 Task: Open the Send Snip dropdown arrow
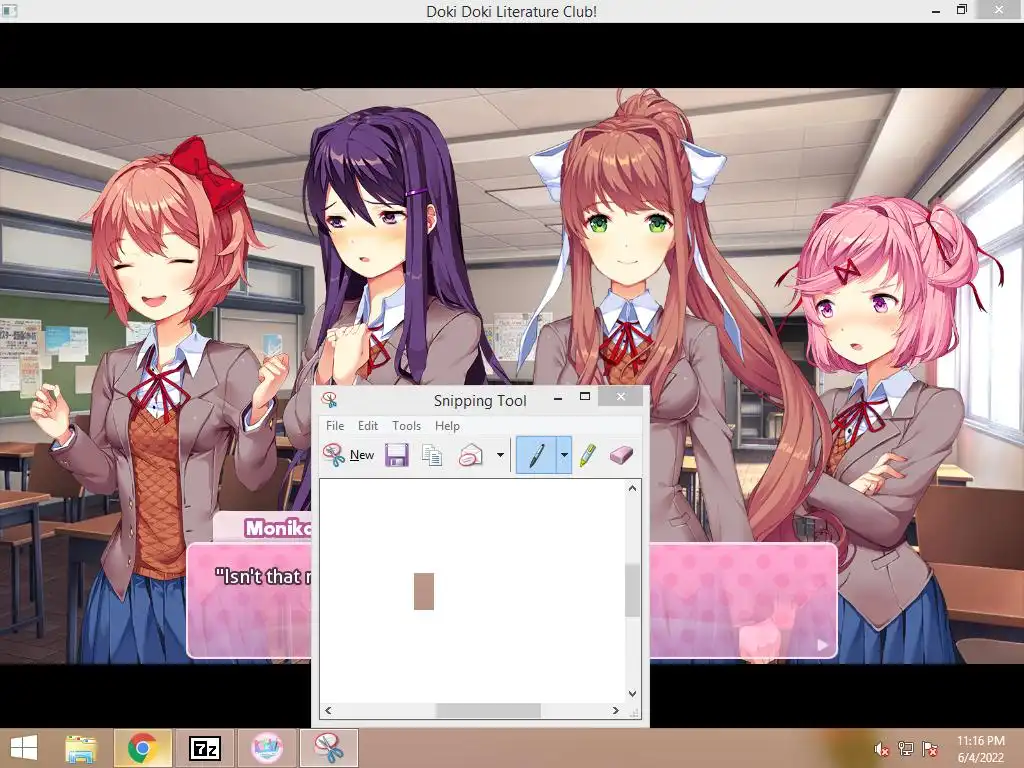(500, 455)
